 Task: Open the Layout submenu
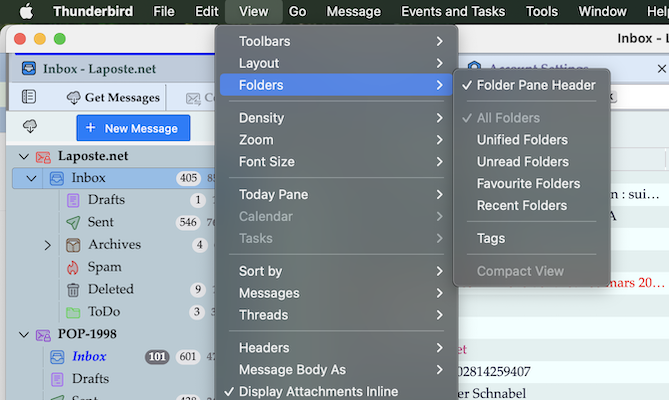(336, 63)
